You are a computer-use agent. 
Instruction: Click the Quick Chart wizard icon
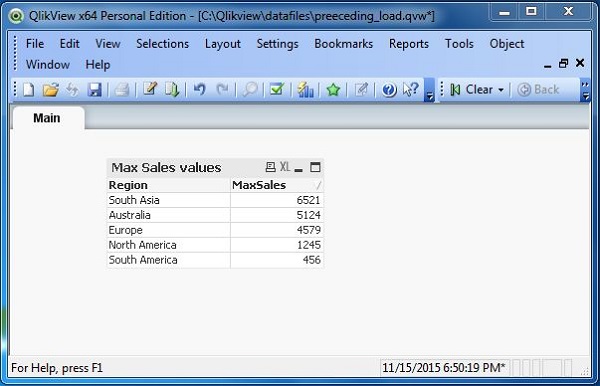point(305,90)
